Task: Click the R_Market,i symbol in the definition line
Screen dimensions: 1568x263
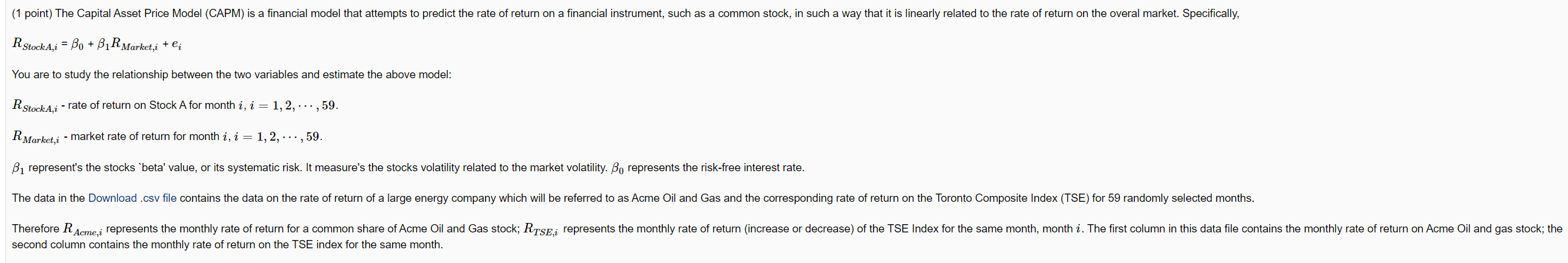Action: point(36,137)
